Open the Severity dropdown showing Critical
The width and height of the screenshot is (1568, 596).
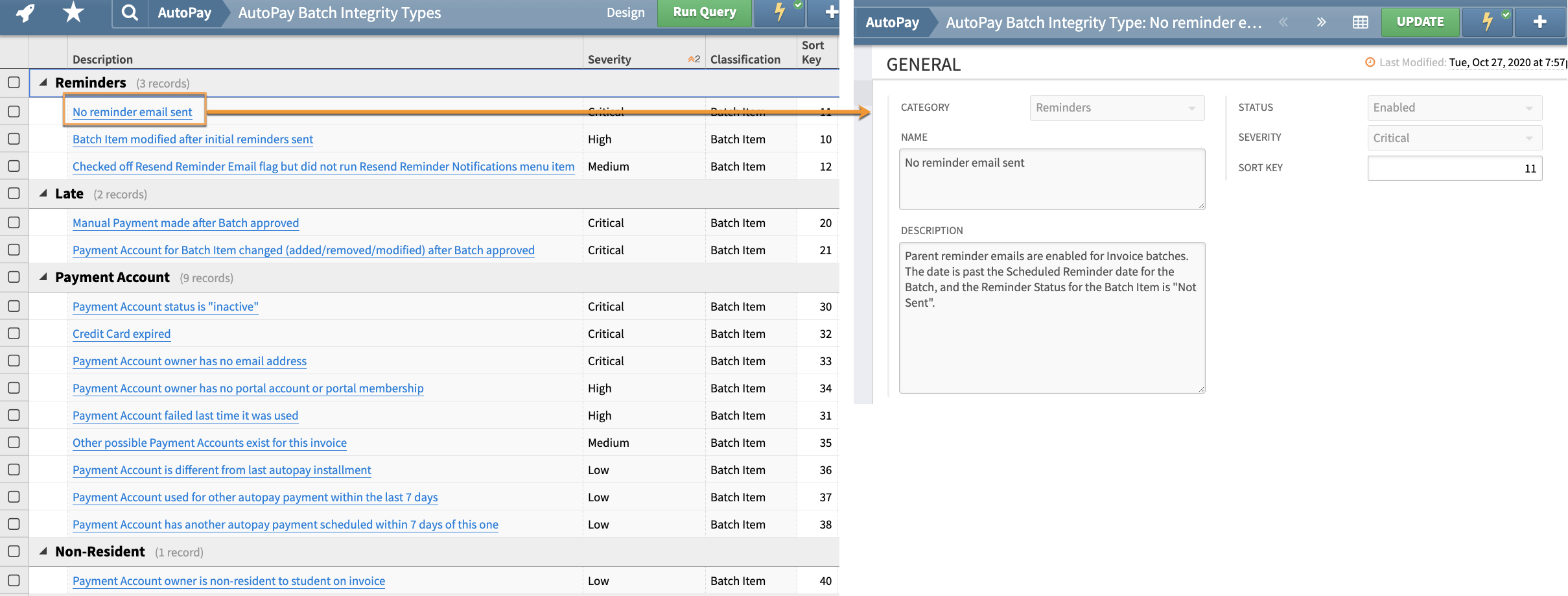tap(1454, 138)
